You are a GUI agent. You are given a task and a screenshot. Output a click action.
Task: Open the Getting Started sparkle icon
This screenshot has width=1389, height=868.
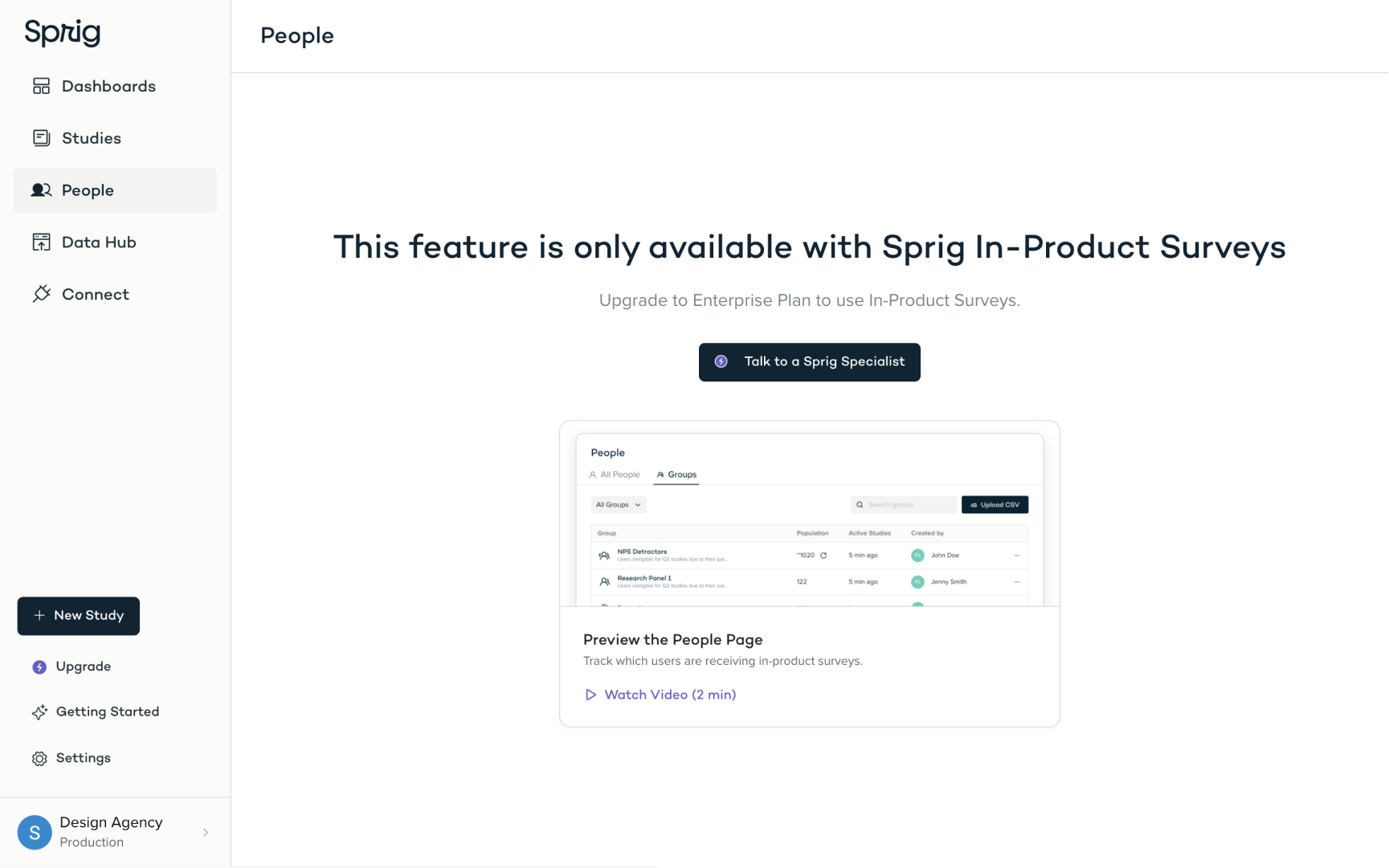(x=39, y=712)
